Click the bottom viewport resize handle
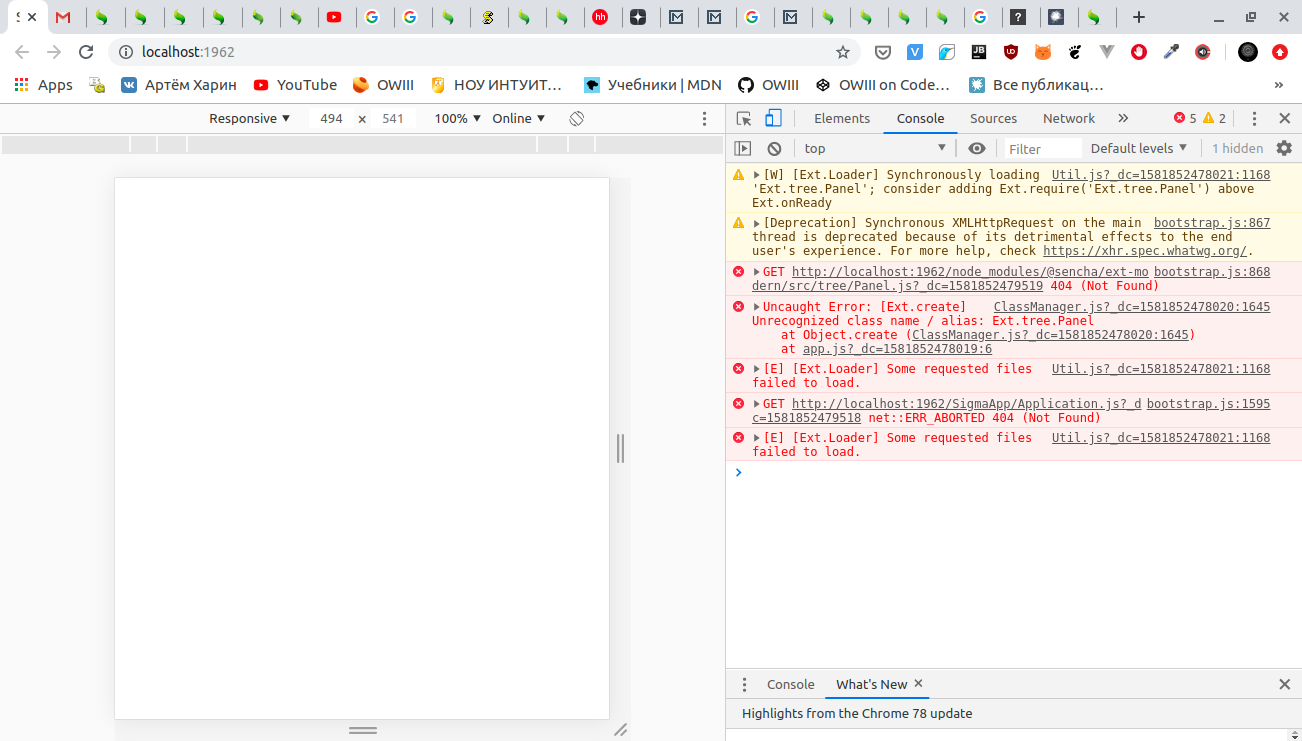The width and height of the screenshot is (1302, 741). pos(363,730)
